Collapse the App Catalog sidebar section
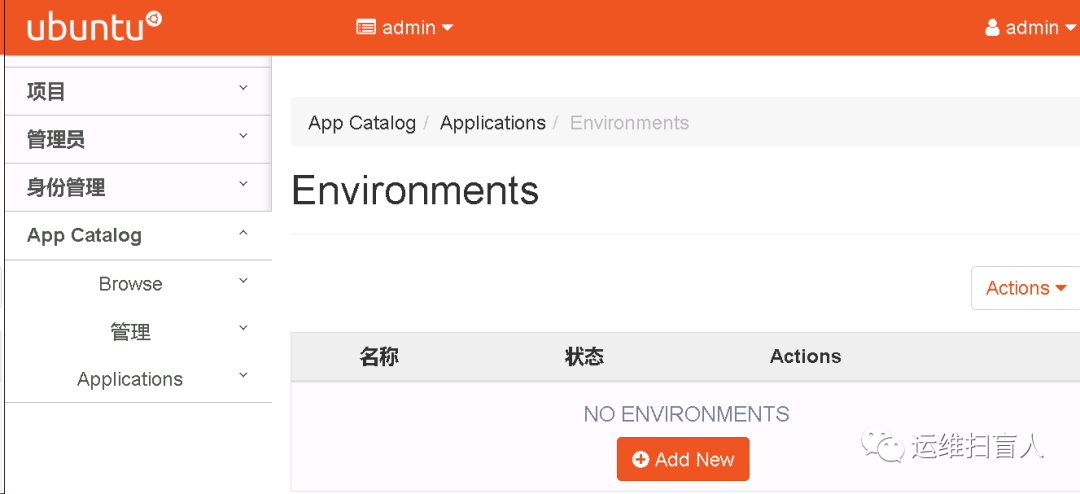This screenshot has width=1080, height=494. click(138, 235)
